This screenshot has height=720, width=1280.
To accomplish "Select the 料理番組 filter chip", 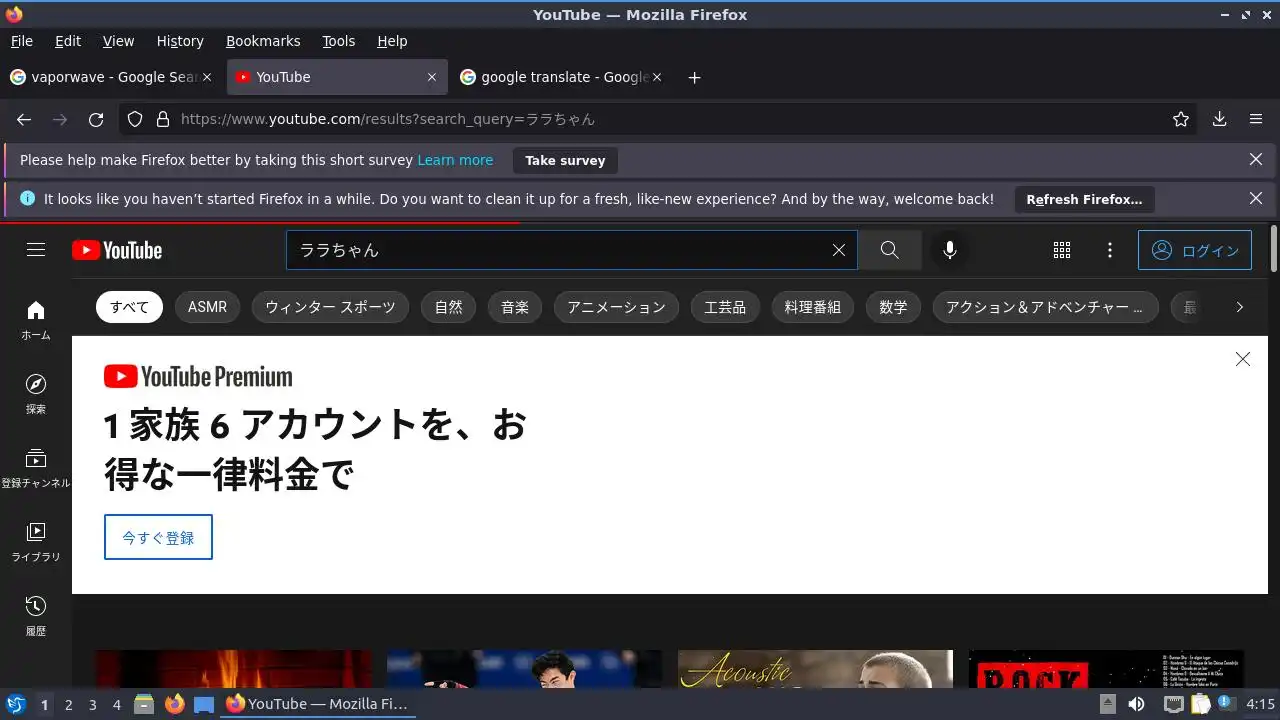I will click(x=812, y=307).
